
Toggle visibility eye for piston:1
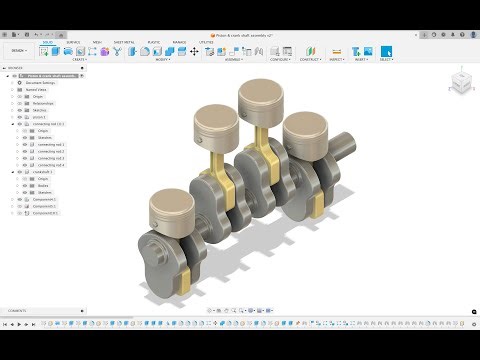click(20, 117)
